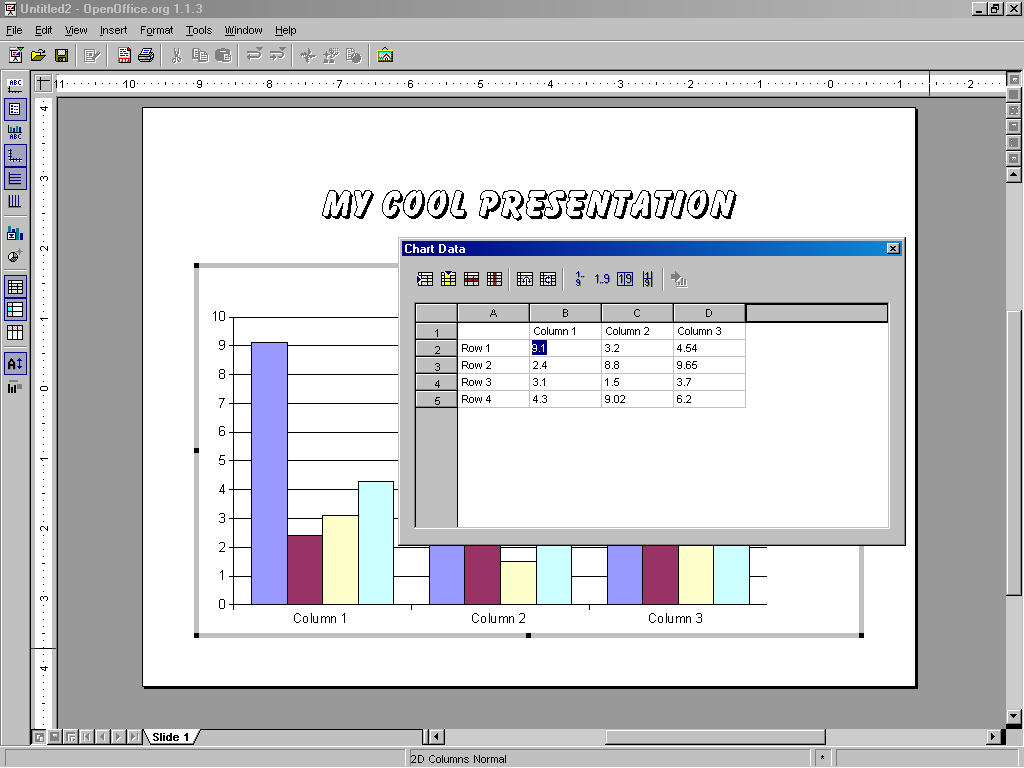1024x768 pixels.
Task: Open the Gallery icon in main toolbar
Action: point(385,55)
